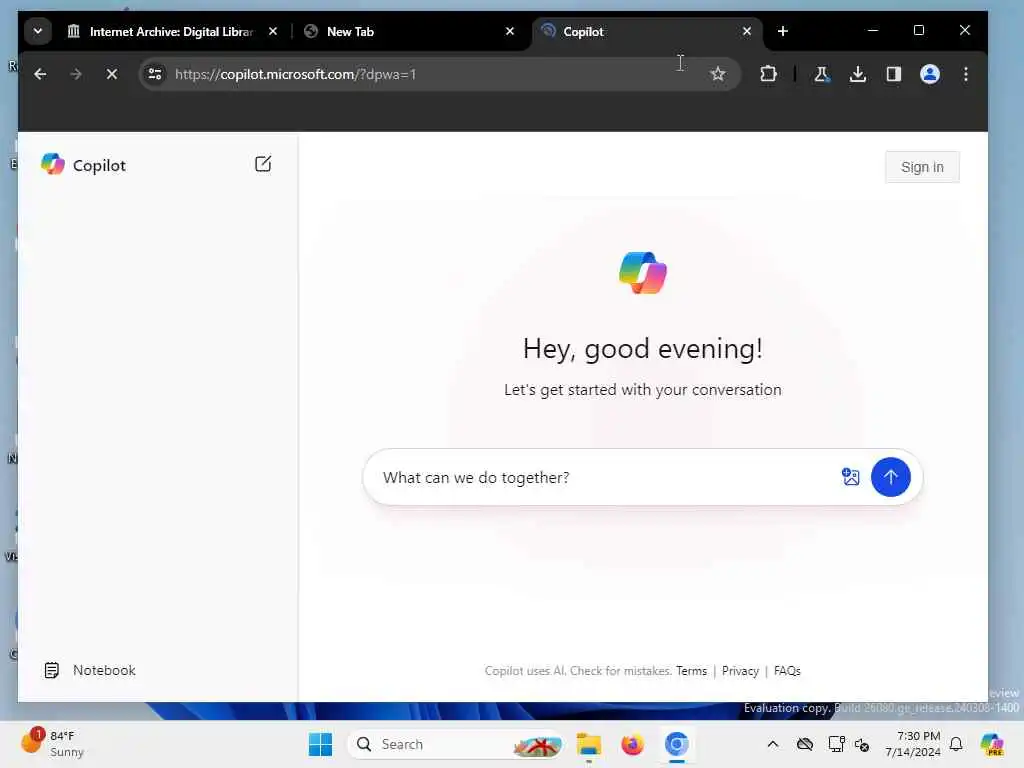The image size is (1024, 768).
Task: Open the Chrome three-dot menu
Action: pos(965,74)
